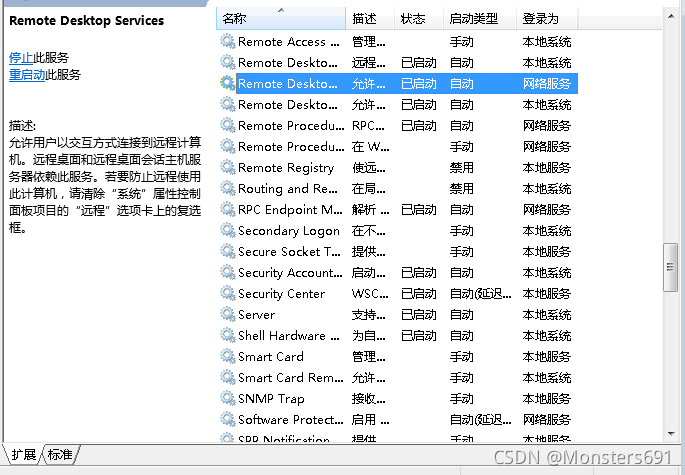Switch to the 标准 tab

(60, 454)
